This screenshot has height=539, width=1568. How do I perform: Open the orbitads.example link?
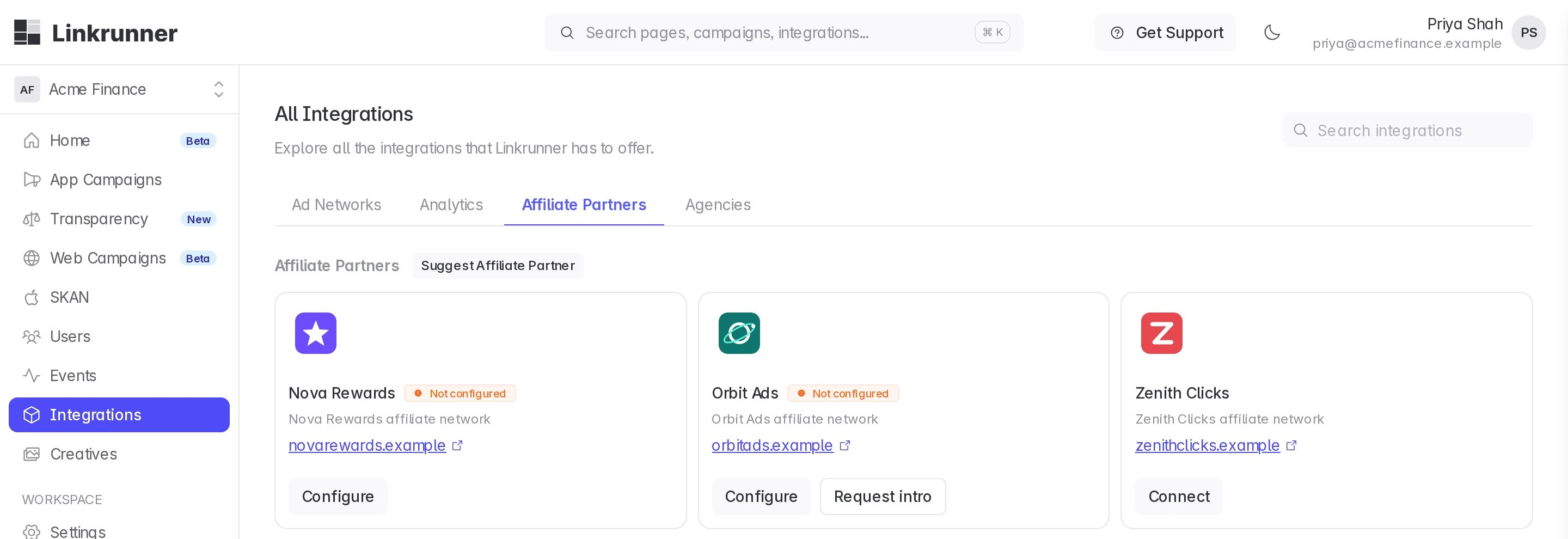[x=772, y=446]
